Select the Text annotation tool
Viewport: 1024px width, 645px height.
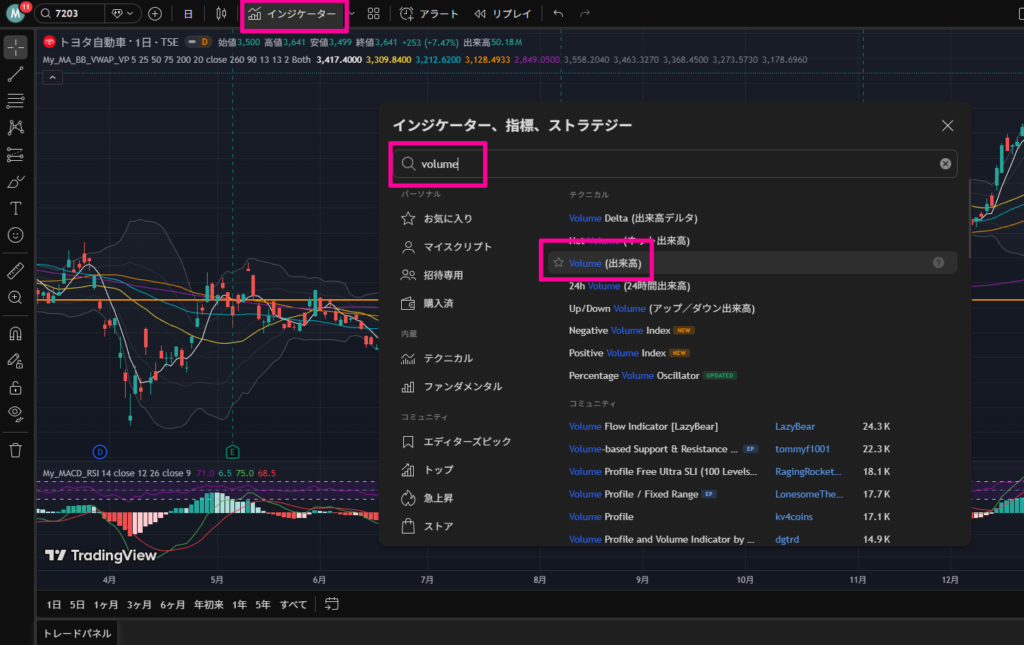[15, 208]
